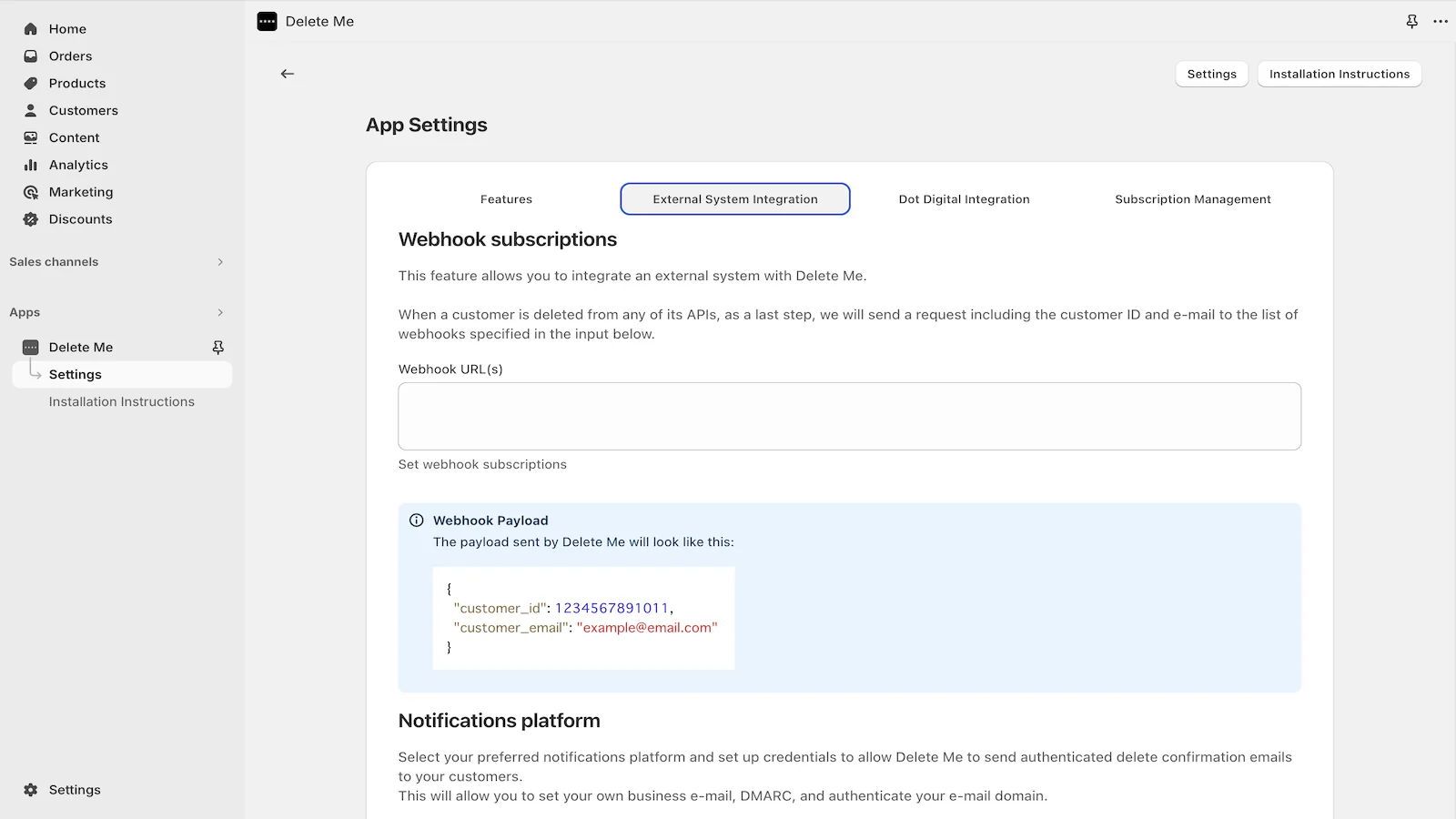
Task: Click the example@email.com value
Action: coord(647,628)
